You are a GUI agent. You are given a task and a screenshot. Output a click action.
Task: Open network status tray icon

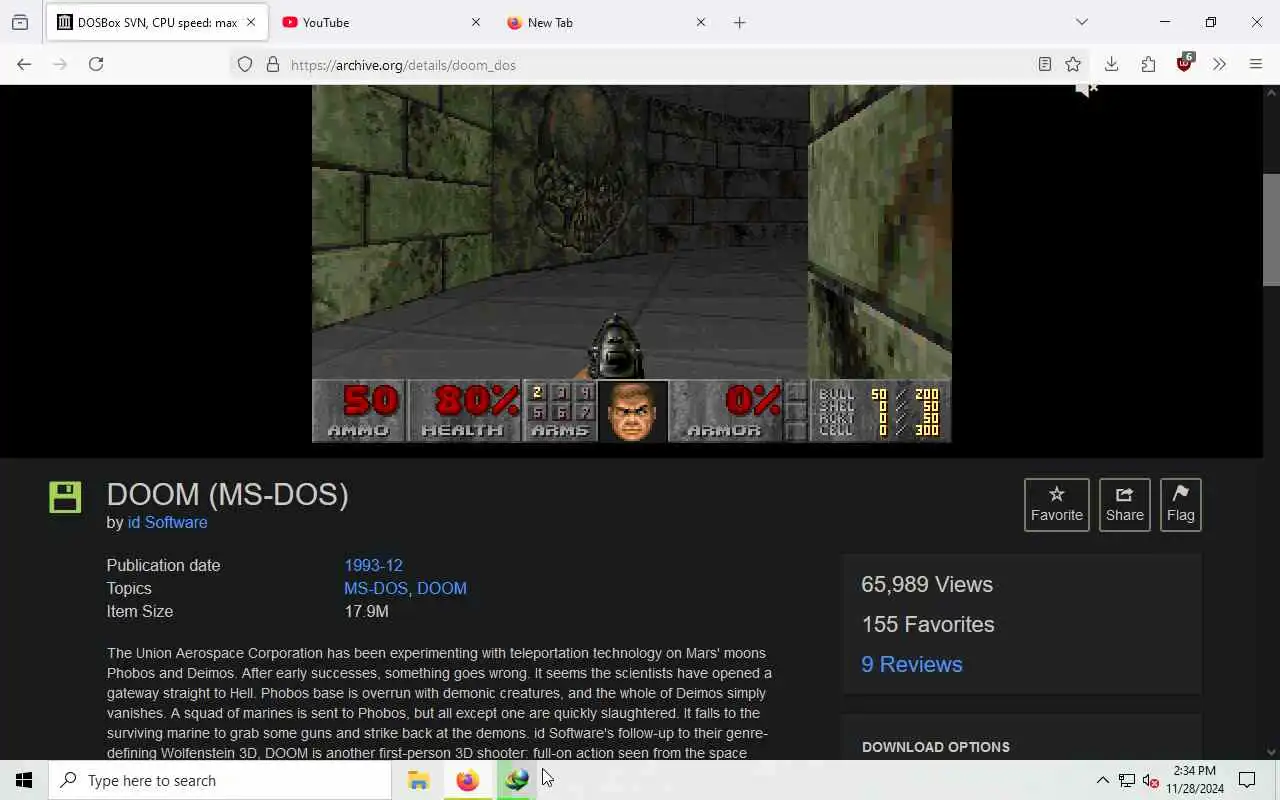pos(1127,780)
